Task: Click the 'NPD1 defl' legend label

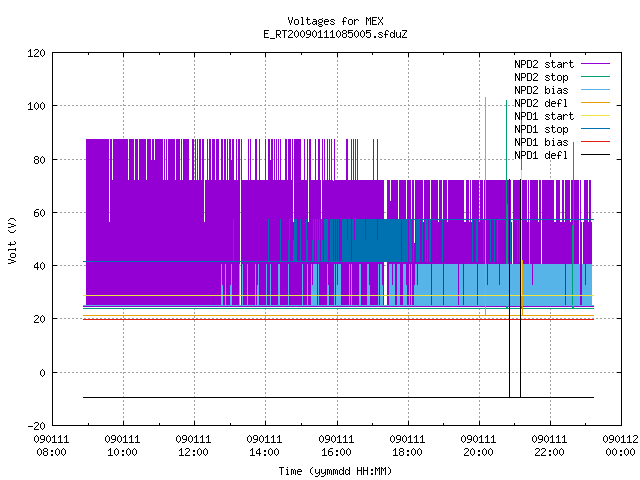Action: click(x=541, y=156)
